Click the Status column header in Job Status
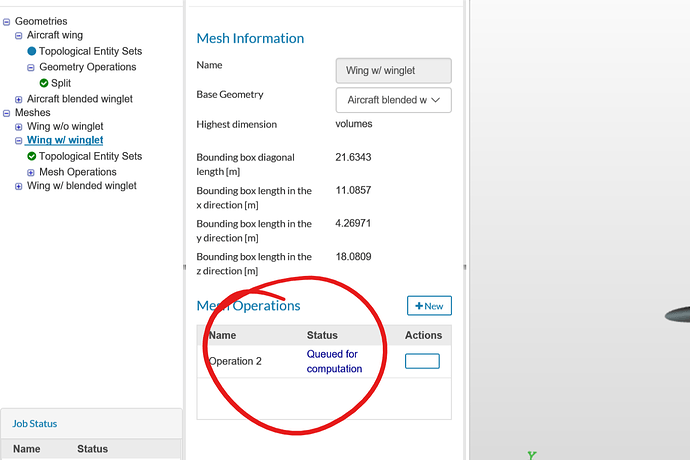690x460 pixels. point(92,449)
